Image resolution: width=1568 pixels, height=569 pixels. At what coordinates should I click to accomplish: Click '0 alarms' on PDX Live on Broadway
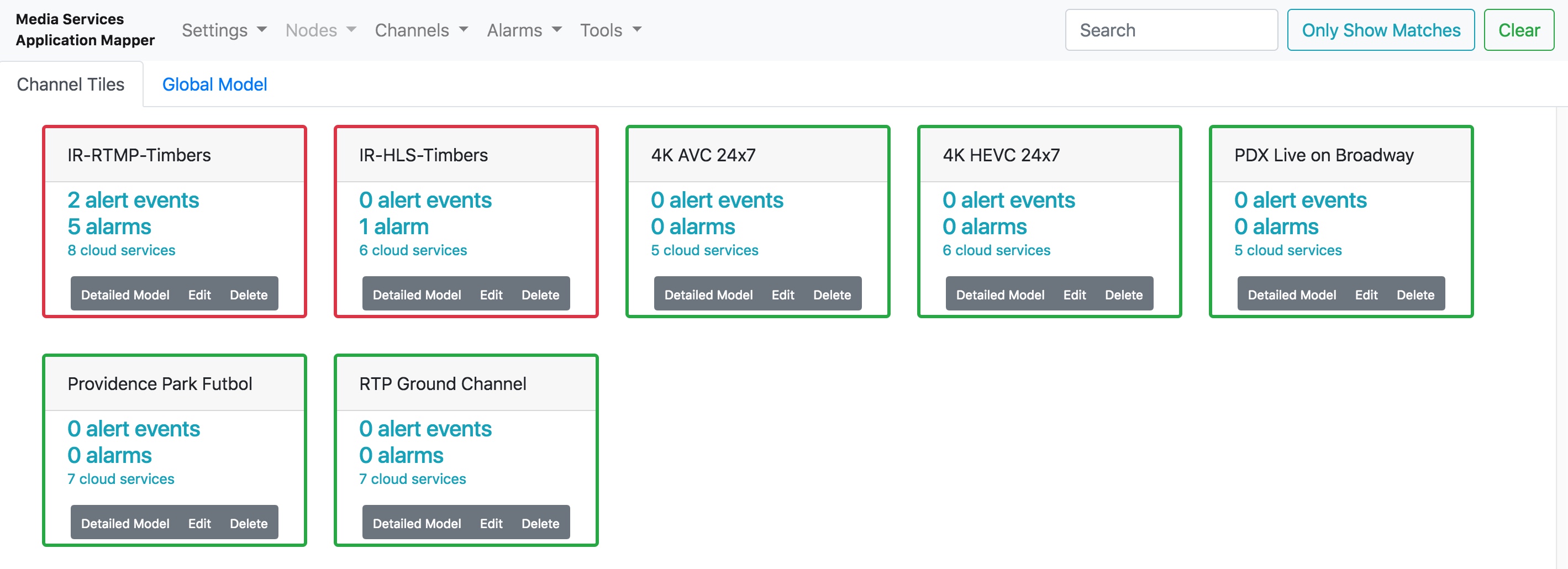click(1276, 227)
